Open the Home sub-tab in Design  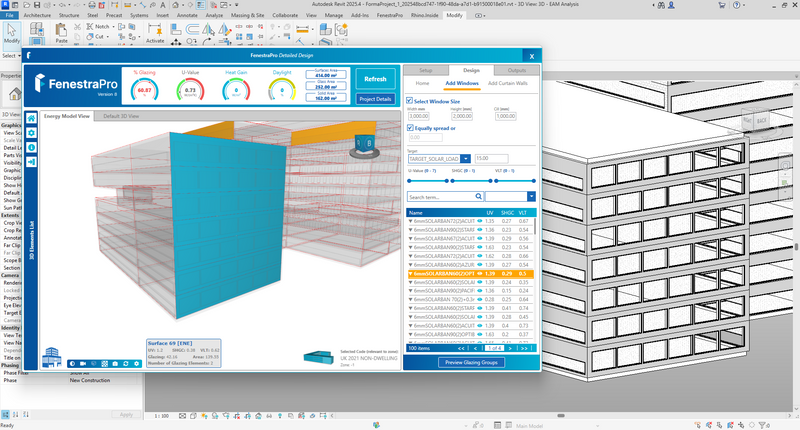[422, 83]
